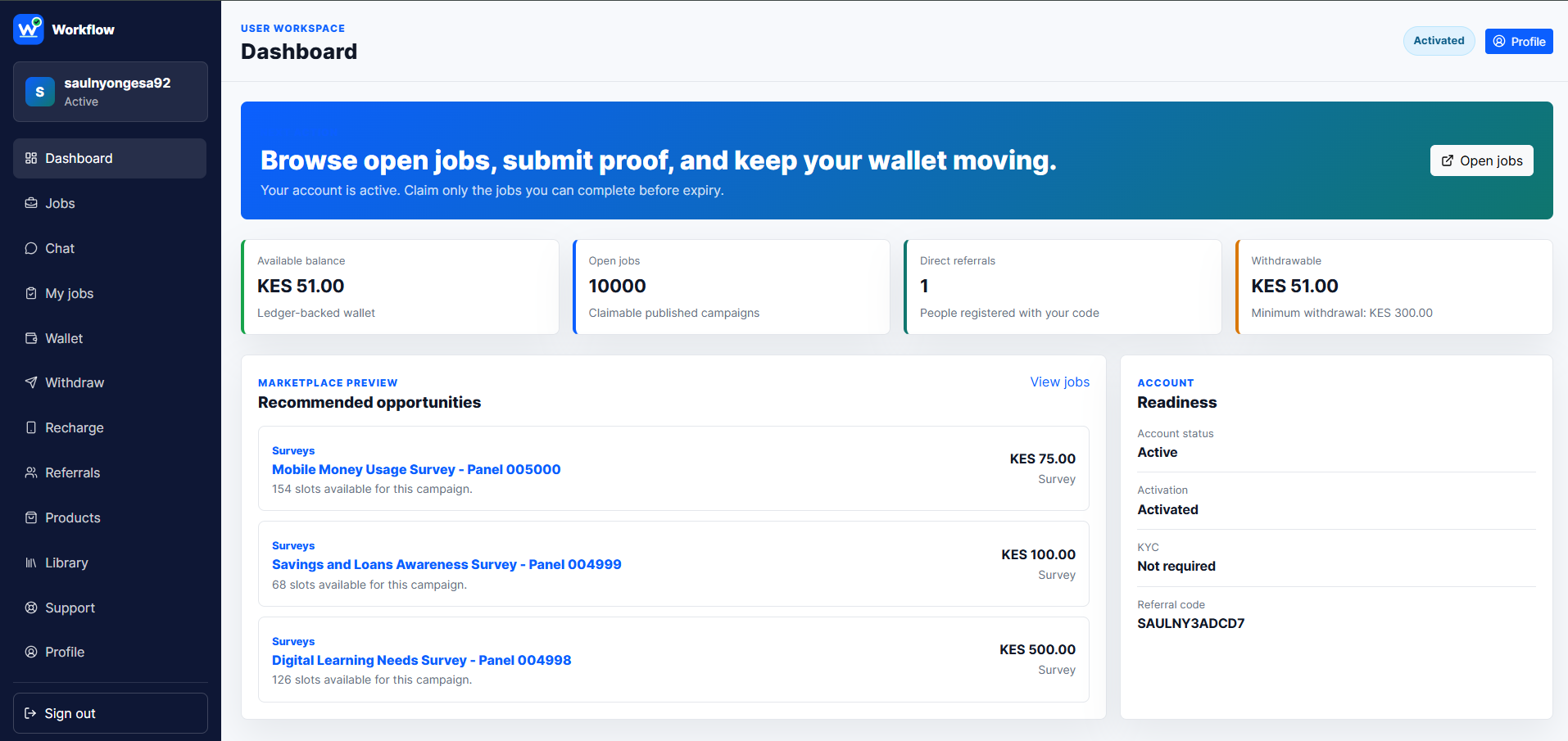1568x741 pixels.
Task: Click the Activated status badge
Action: point(1439,41)
